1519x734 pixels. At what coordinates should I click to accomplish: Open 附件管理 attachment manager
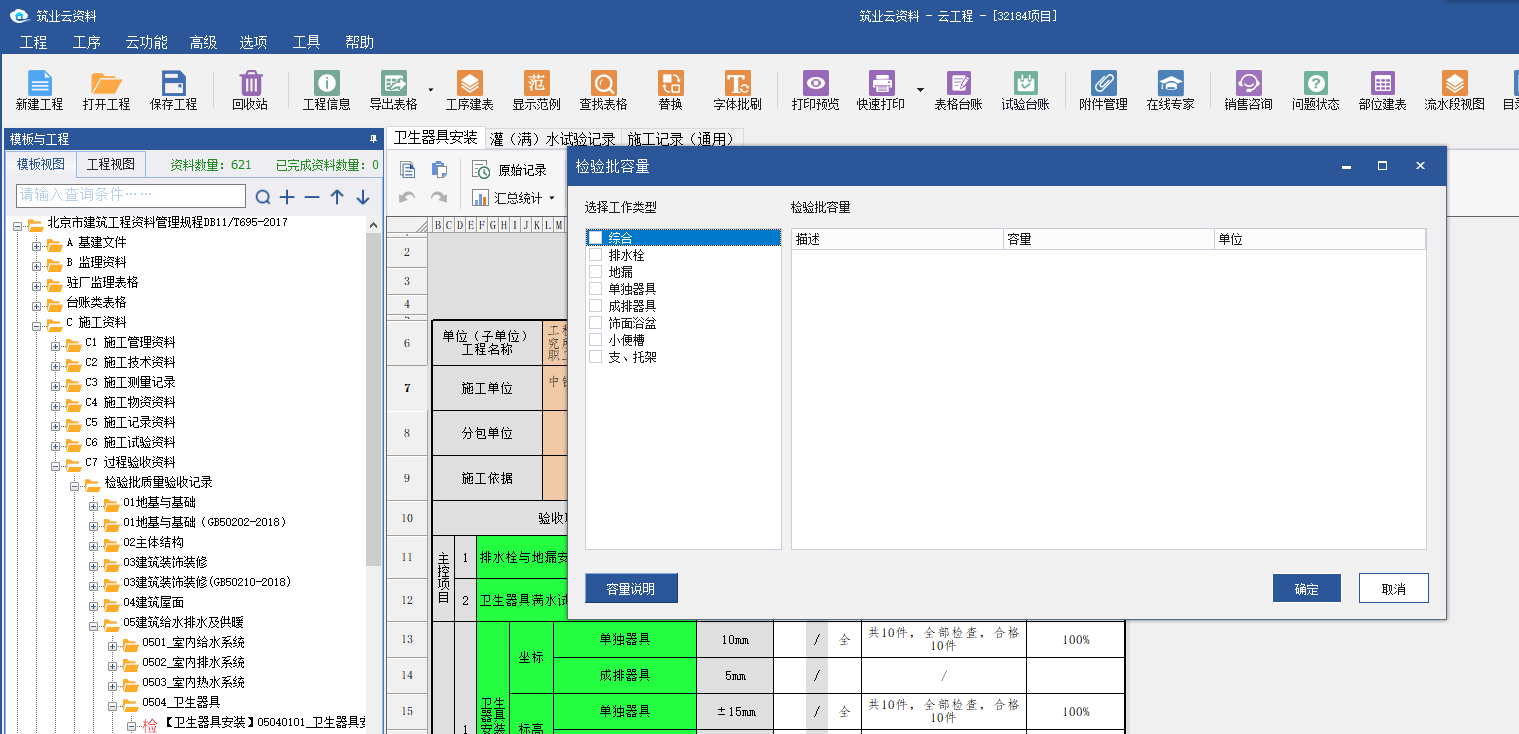[1103, 91]
